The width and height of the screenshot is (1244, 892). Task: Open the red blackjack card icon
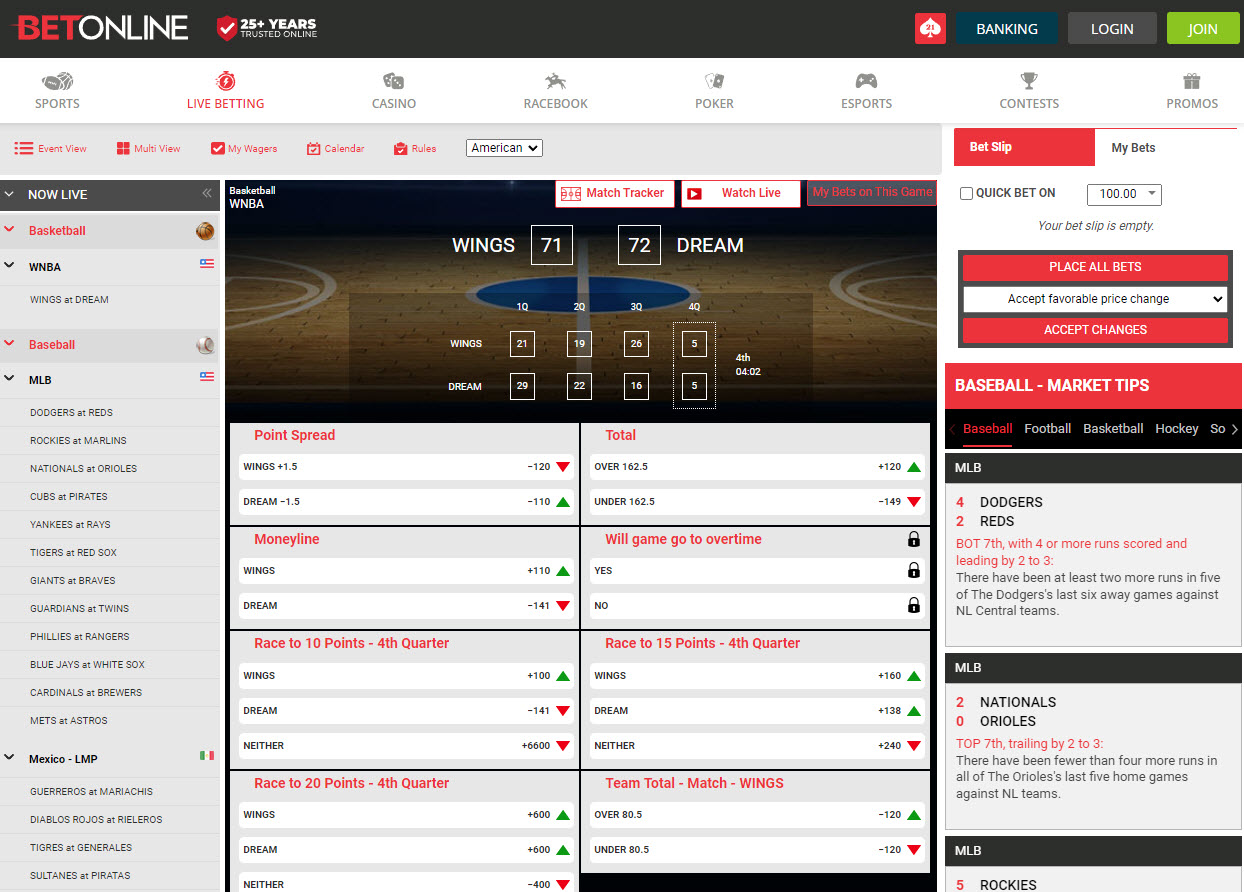coord(930,29)
